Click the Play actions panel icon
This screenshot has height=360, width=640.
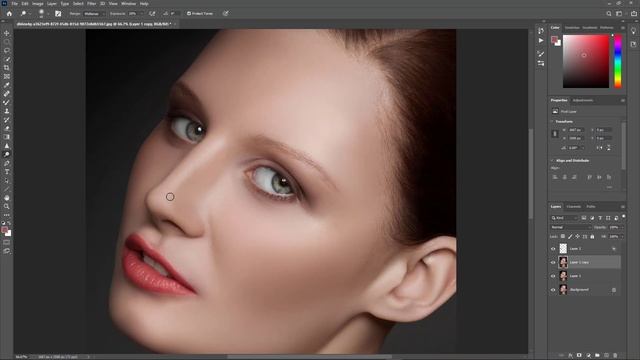coord(541,40)
